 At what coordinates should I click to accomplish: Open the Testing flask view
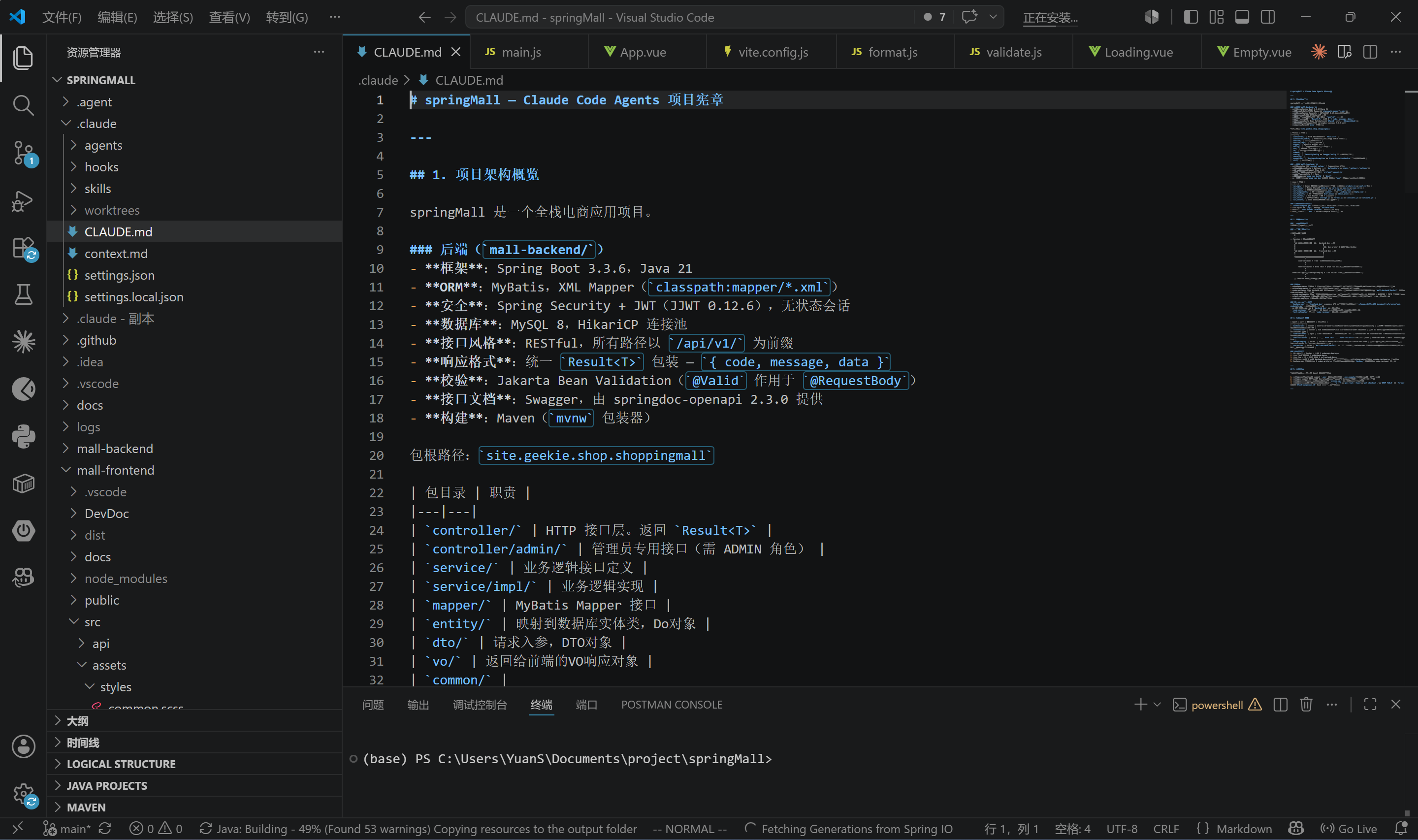[x=23, y=294]
